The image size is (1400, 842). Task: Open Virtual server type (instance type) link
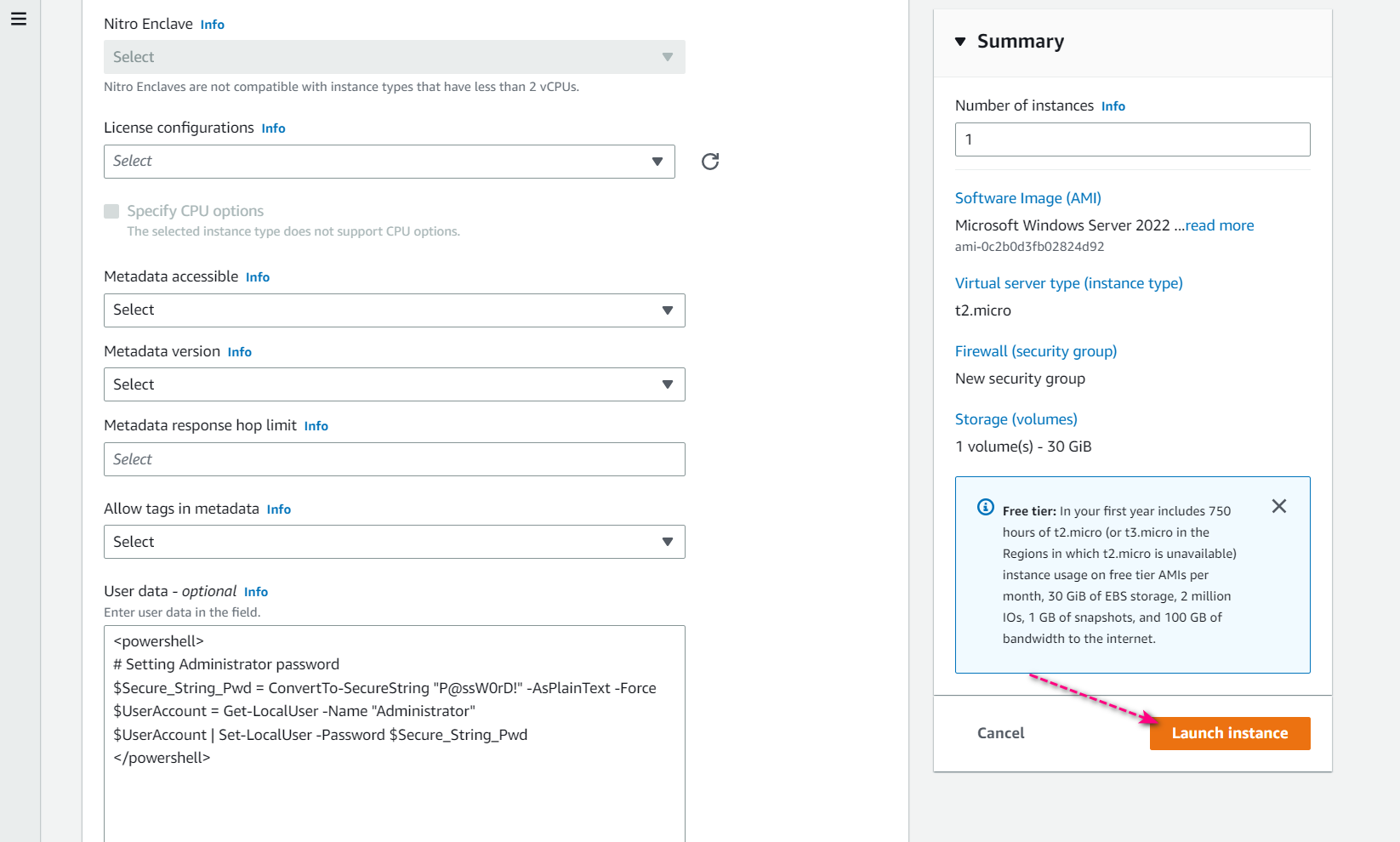pos(1068,283)
